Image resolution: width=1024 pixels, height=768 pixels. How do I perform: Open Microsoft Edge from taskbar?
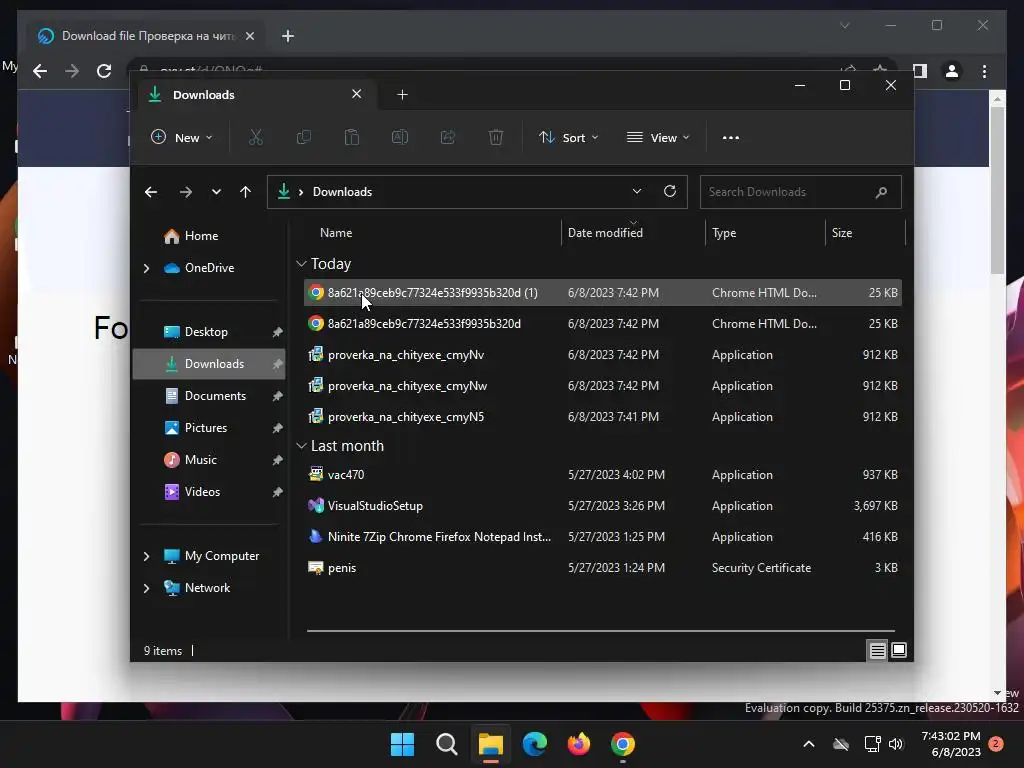535,744
